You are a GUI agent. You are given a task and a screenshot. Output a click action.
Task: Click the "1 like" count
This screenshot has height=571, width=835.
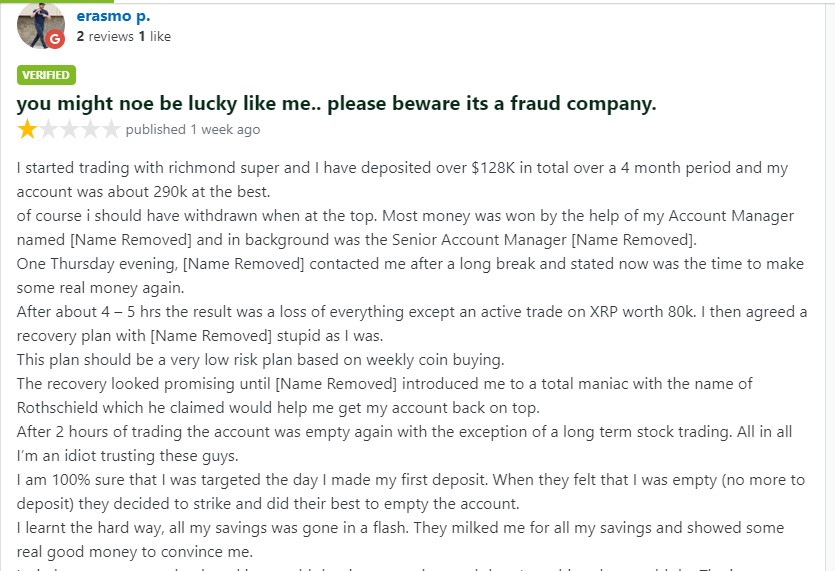click(x=154, y=36)
